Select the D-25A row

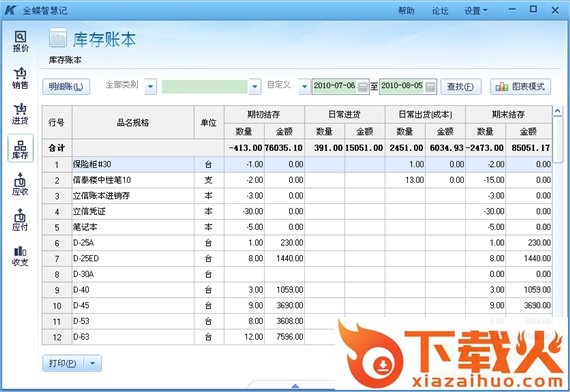click(x=297, y=243)
